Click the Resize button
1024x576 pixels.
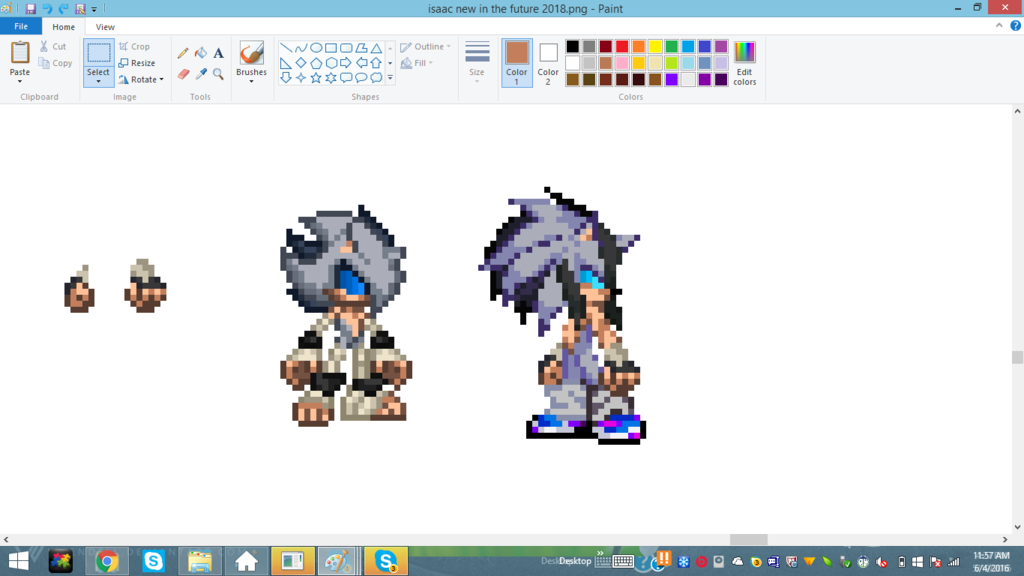(x=137, y=63)
